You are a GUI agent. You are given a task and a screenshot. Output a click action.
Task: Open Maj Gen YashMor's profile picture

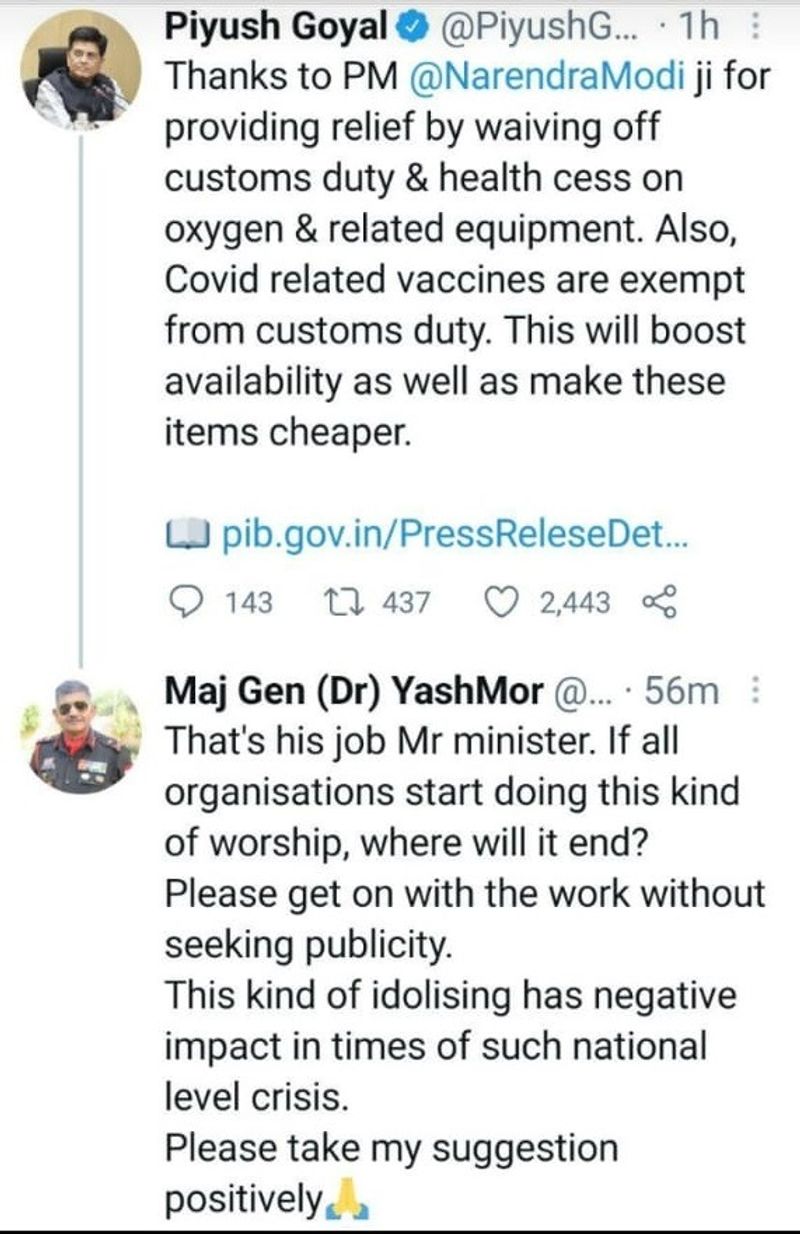click(x=80, y=734)
